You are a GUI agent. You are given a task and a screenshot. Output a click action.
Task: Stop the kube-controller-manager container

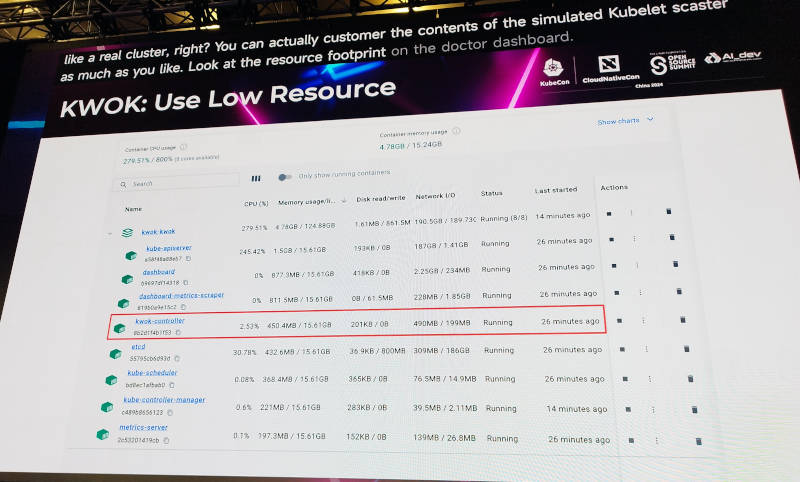(x=628, y=409)
